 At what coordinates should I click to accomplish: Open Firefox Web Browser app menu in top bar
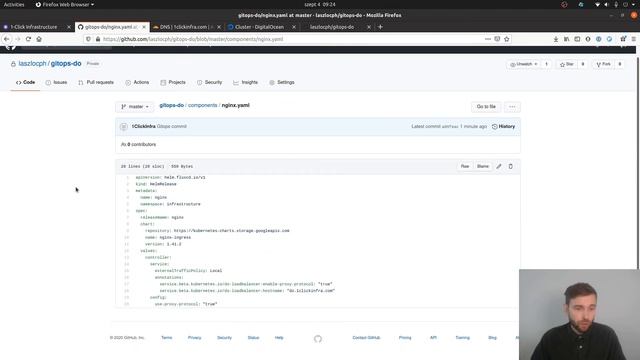[65, 4]
